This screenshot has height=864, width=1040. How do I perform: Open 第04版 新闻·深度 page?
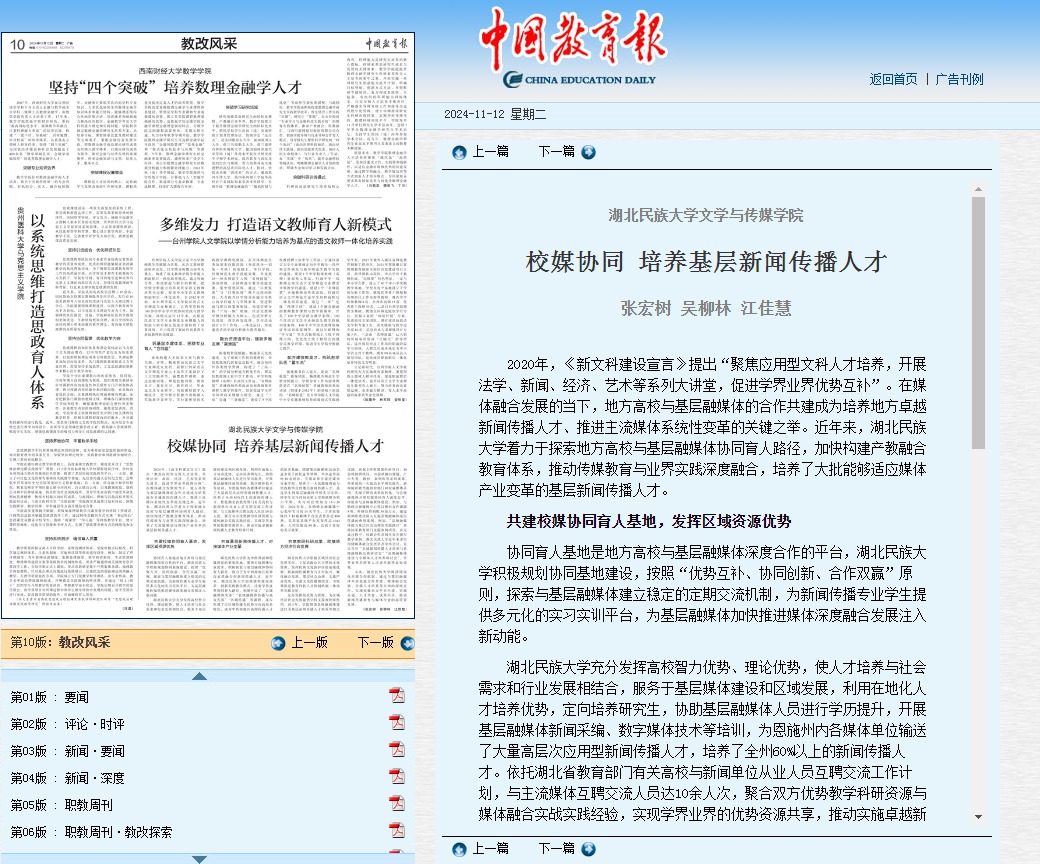68,778
